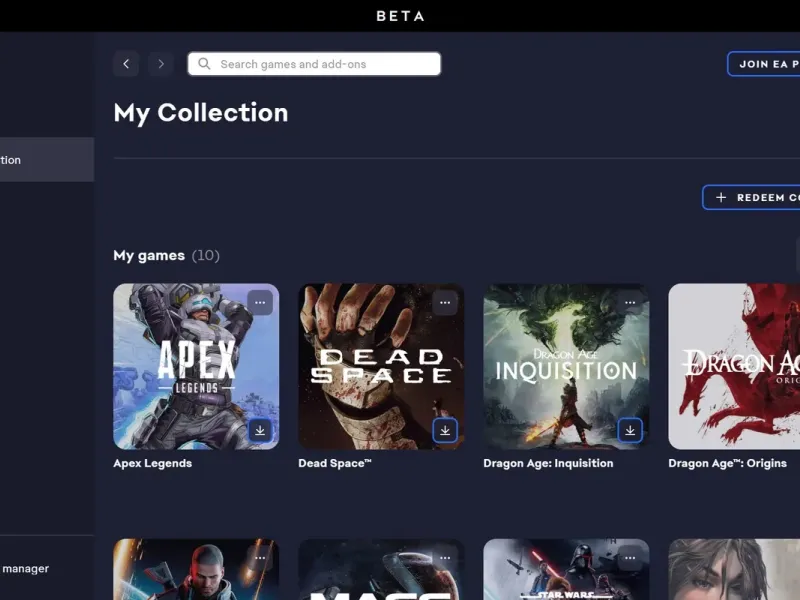Open the Apex Legends cover art
Screen dimensions: 800x600
tap(196, 366)
